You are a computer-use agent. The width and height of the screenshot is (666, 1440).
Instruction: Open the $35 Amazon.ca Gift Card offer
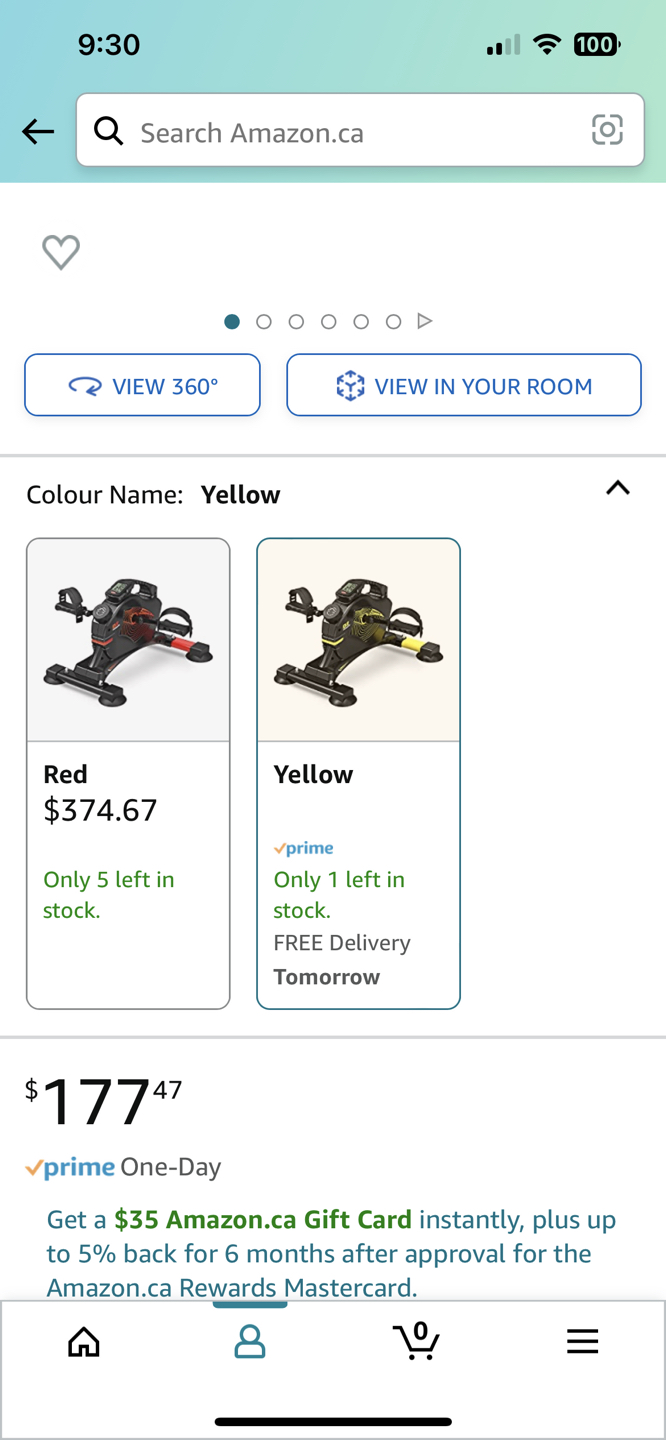click(x=263, y=1220)
